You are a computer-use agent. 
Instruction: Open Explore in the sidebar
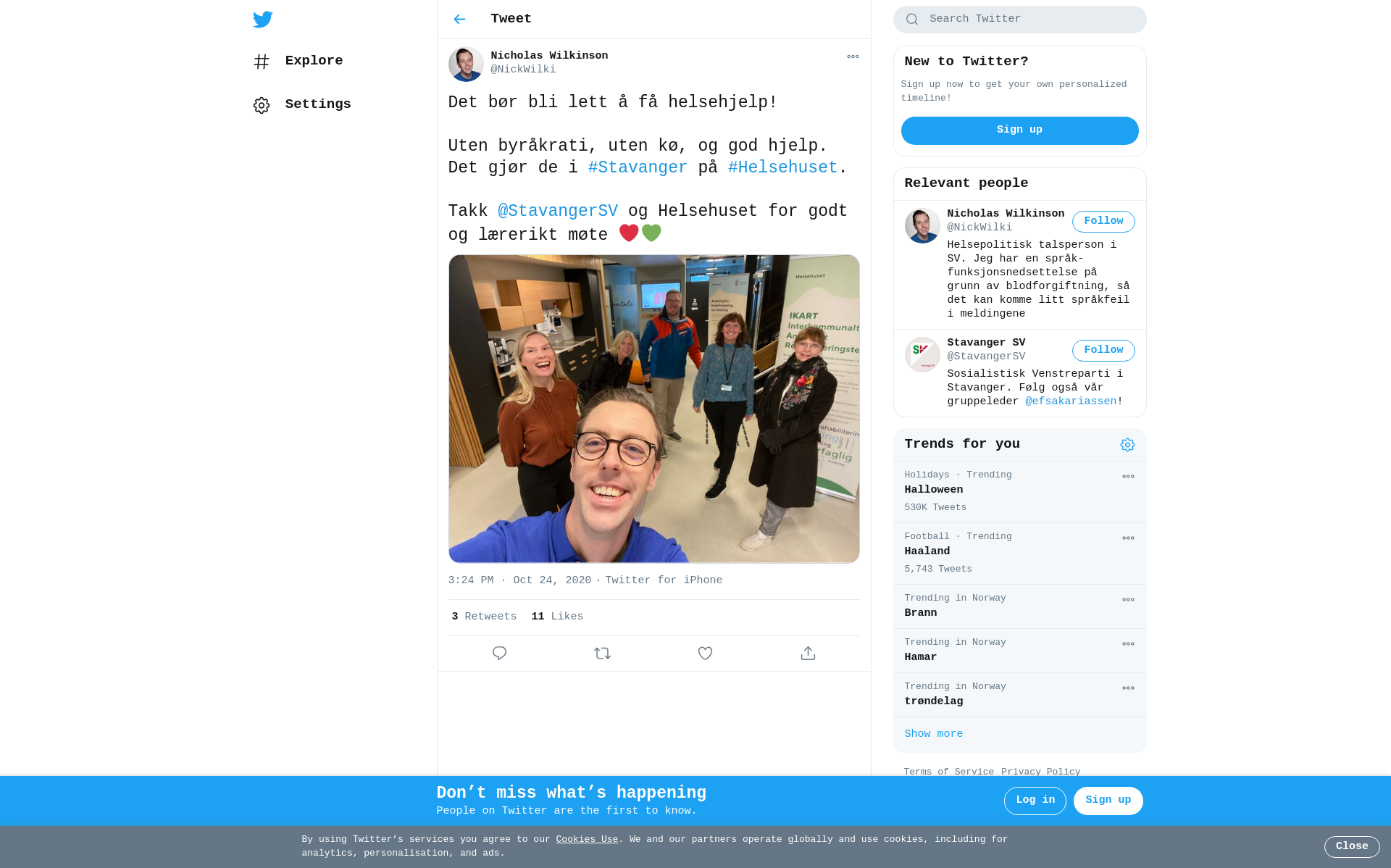(x=313, y=61)
